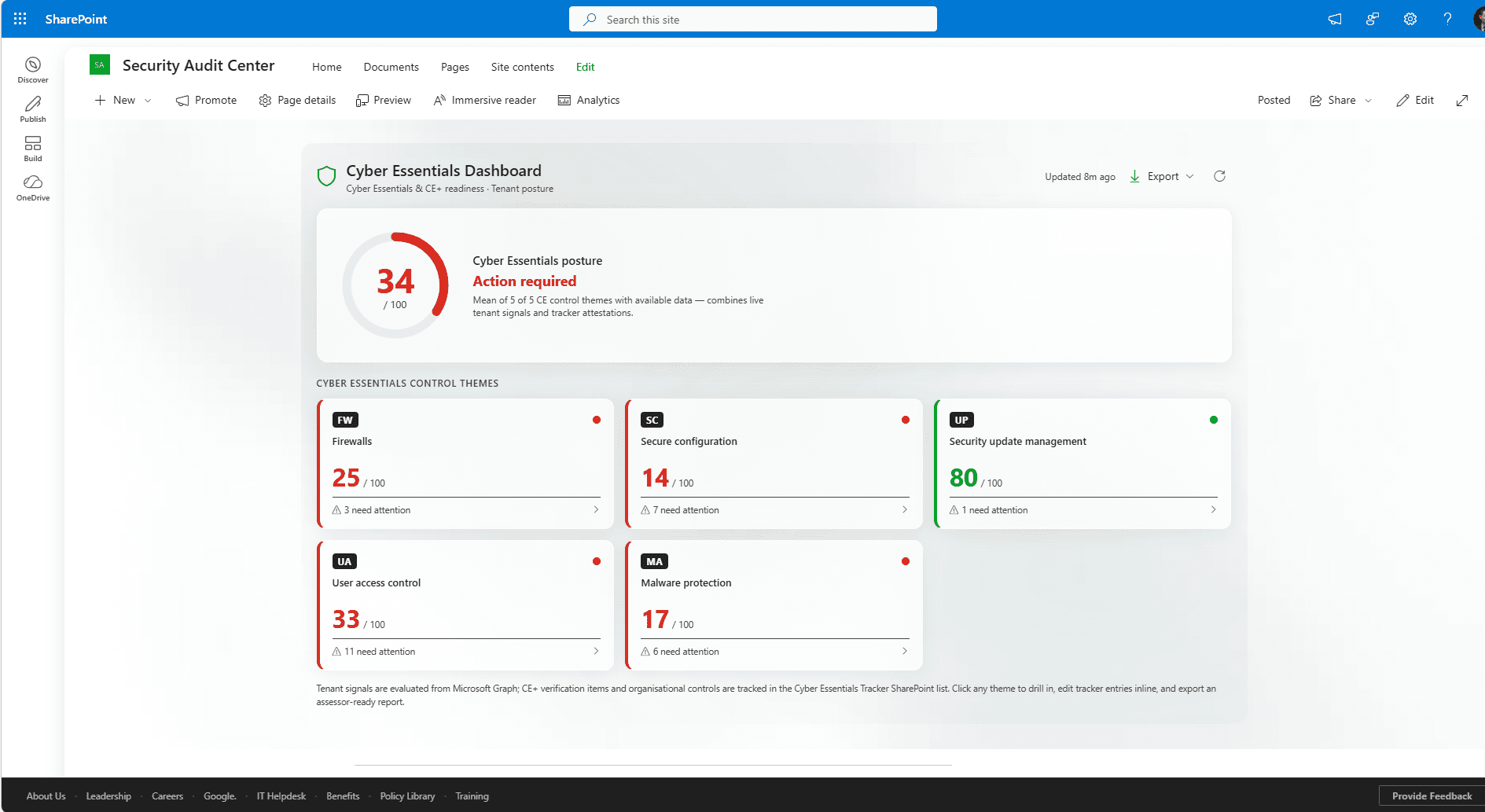Click the user profile avatar

[1479, 19]
